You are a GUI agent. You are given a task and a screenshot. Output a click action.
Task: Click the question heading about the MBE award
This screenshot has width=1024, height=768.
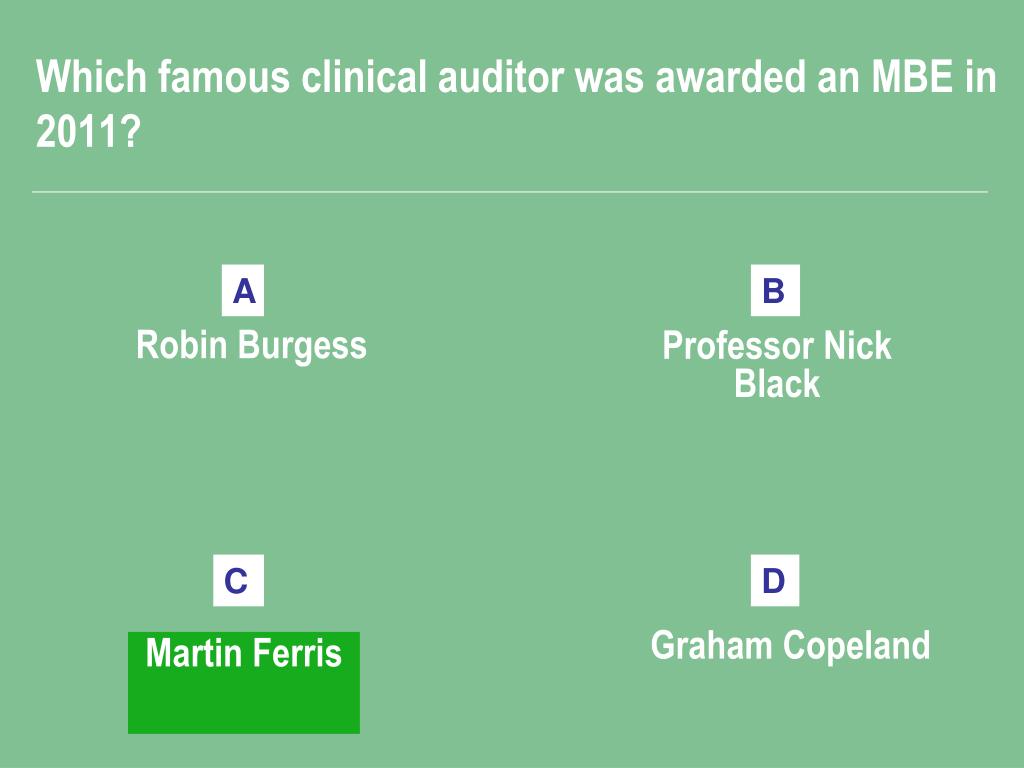tap(516, 103)
